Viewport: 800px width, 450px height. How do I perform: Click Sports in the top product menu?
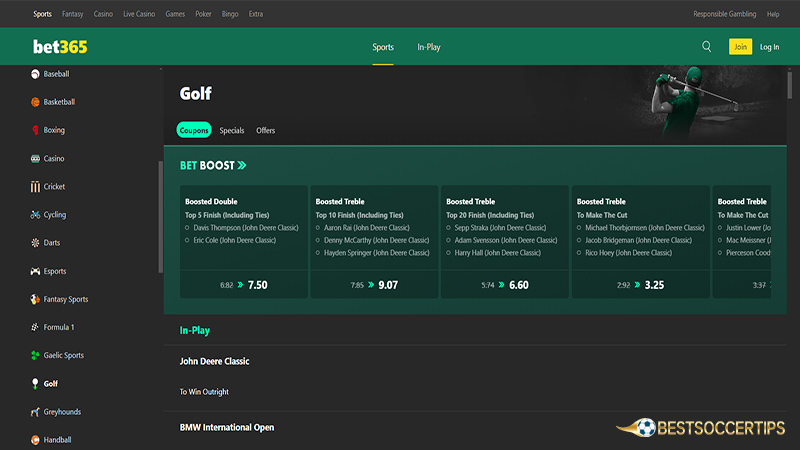click(42, 14)
